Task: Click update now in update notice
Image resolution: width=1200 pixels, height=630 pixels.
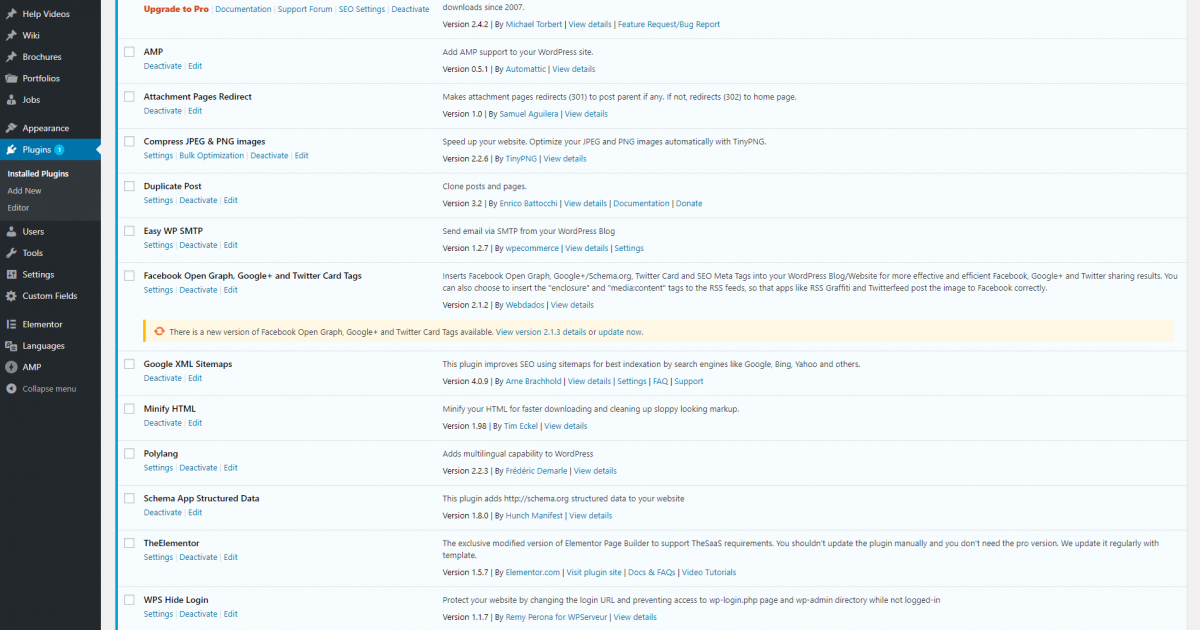Action: coord(620,332)
